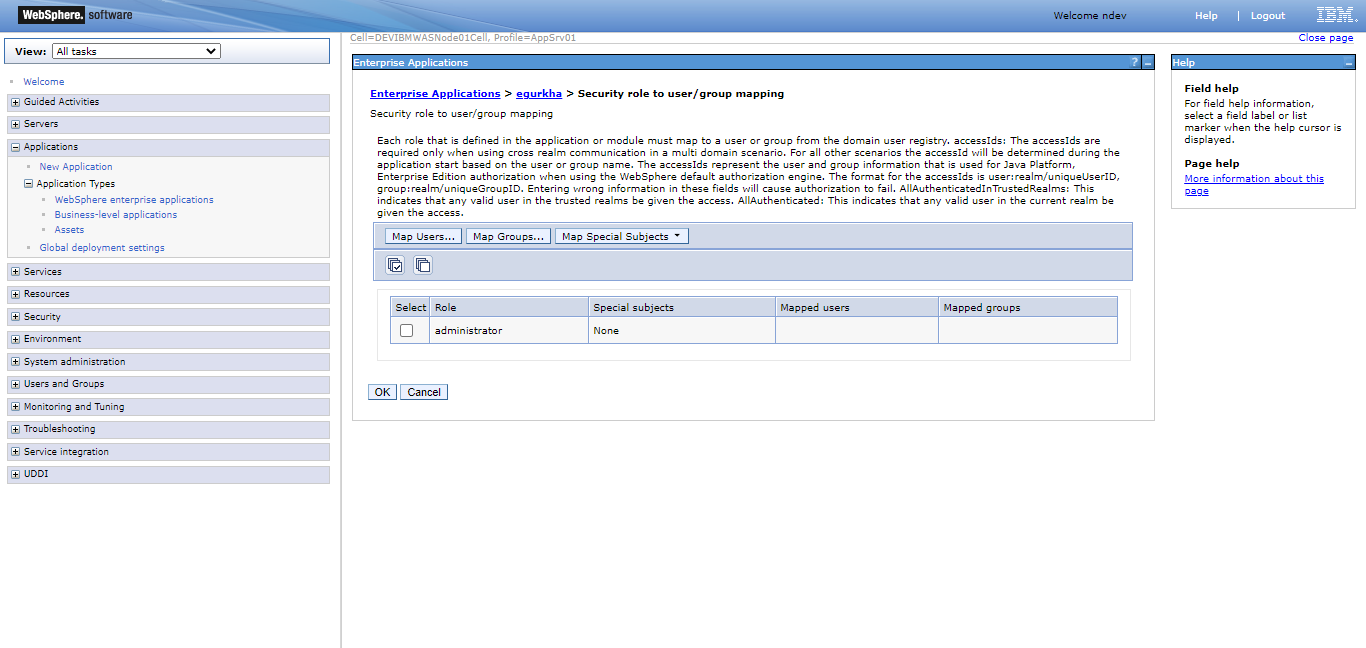Tick the administrator role checkbox
Viewport: 1366px width, 648px height.
pyautogui.click(x=406, y=331)
